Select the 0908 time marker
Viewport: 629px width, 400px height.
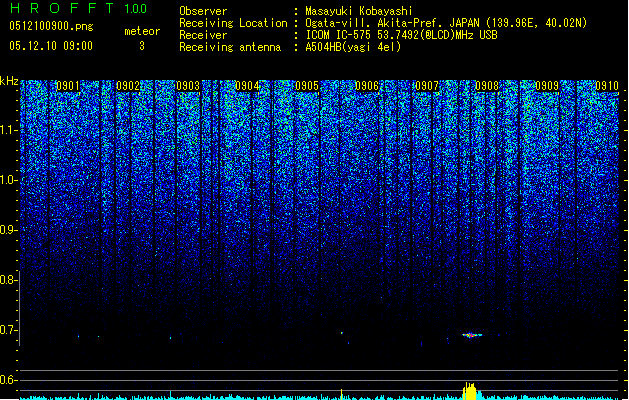pos(487,86)
